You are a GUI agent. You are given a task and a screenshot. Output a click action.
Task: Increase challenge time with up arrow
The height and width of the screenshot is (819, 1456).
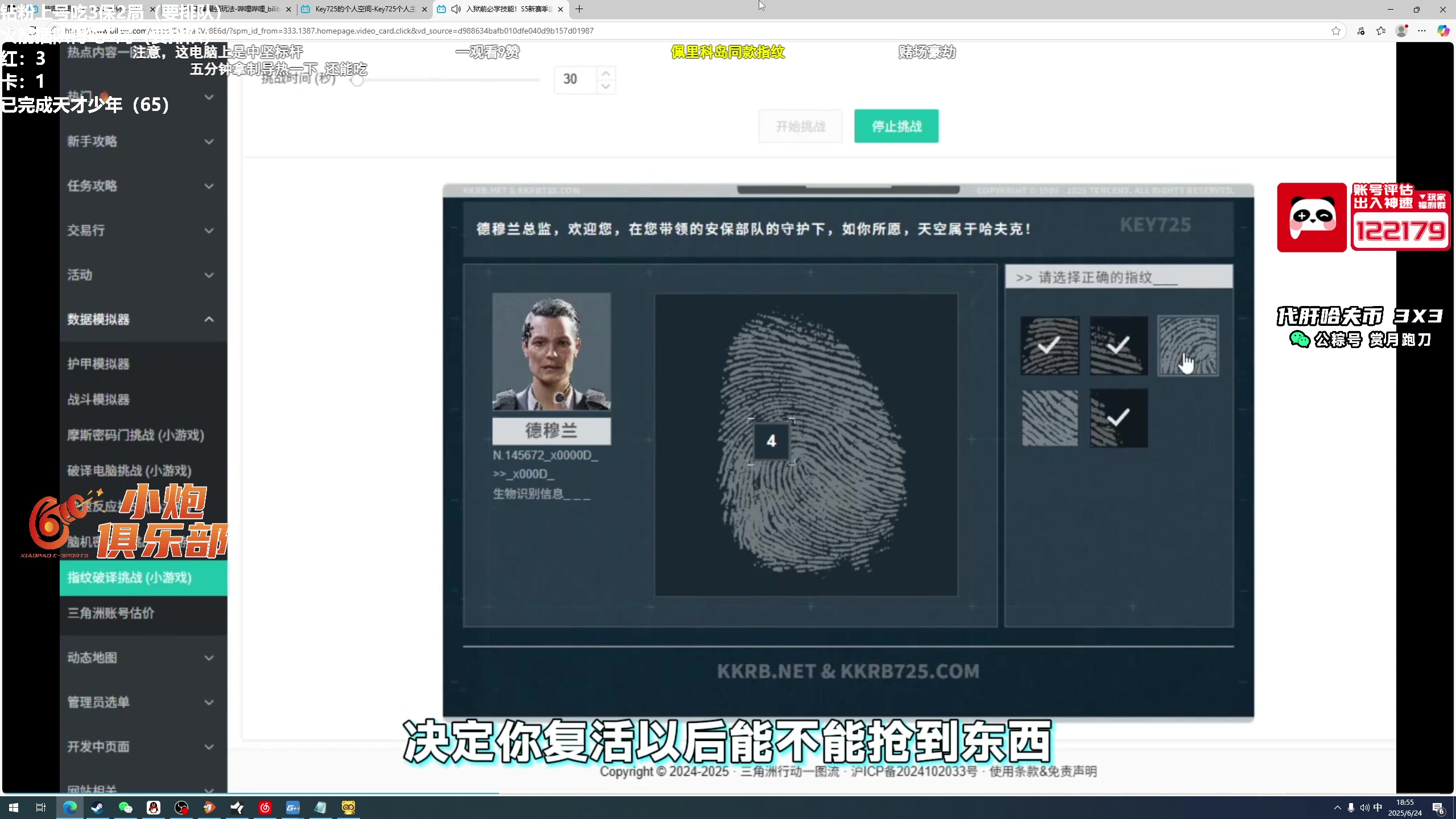606,73
